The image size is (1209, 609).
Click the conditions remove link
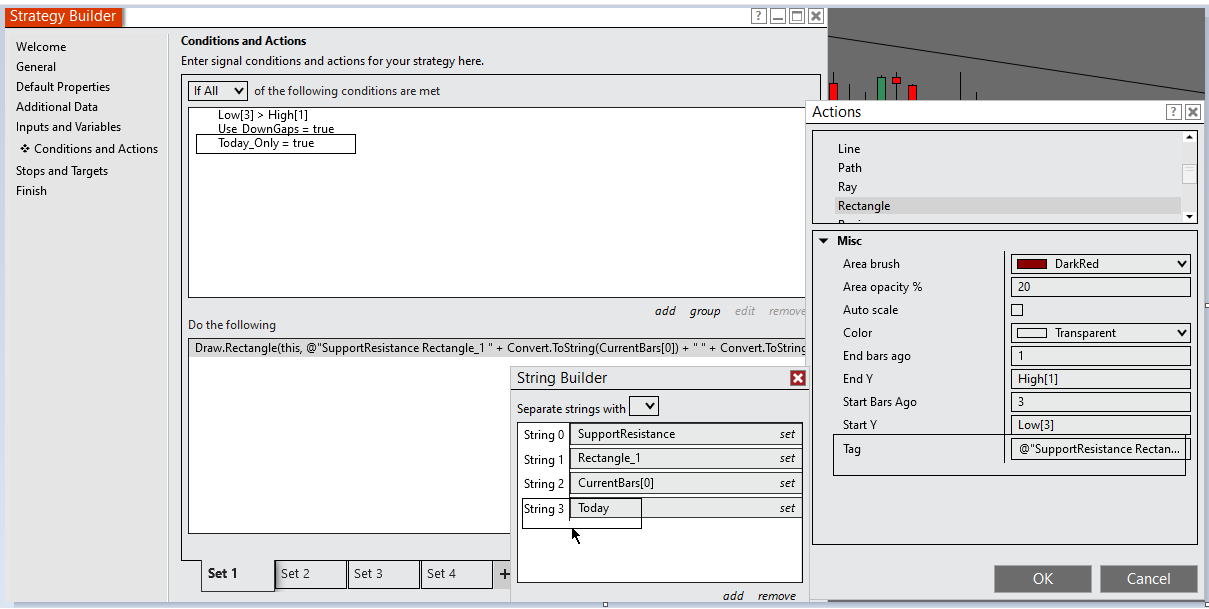(787, 311)
